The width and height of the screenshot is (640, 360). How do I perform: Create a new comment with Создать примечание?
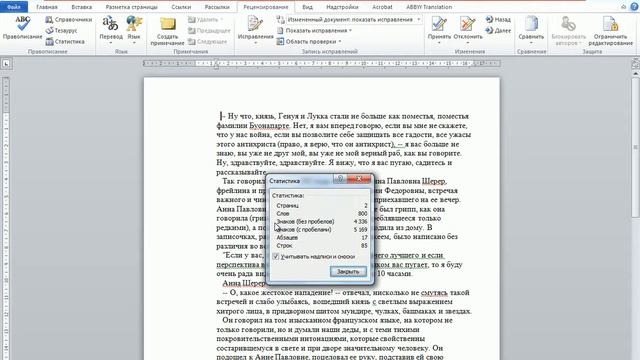pos(167,31)
